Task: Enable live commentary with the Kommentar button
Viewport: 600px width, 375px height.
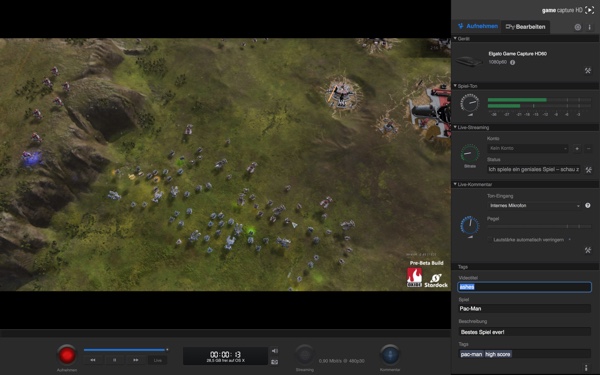Action: coord(390,355)
